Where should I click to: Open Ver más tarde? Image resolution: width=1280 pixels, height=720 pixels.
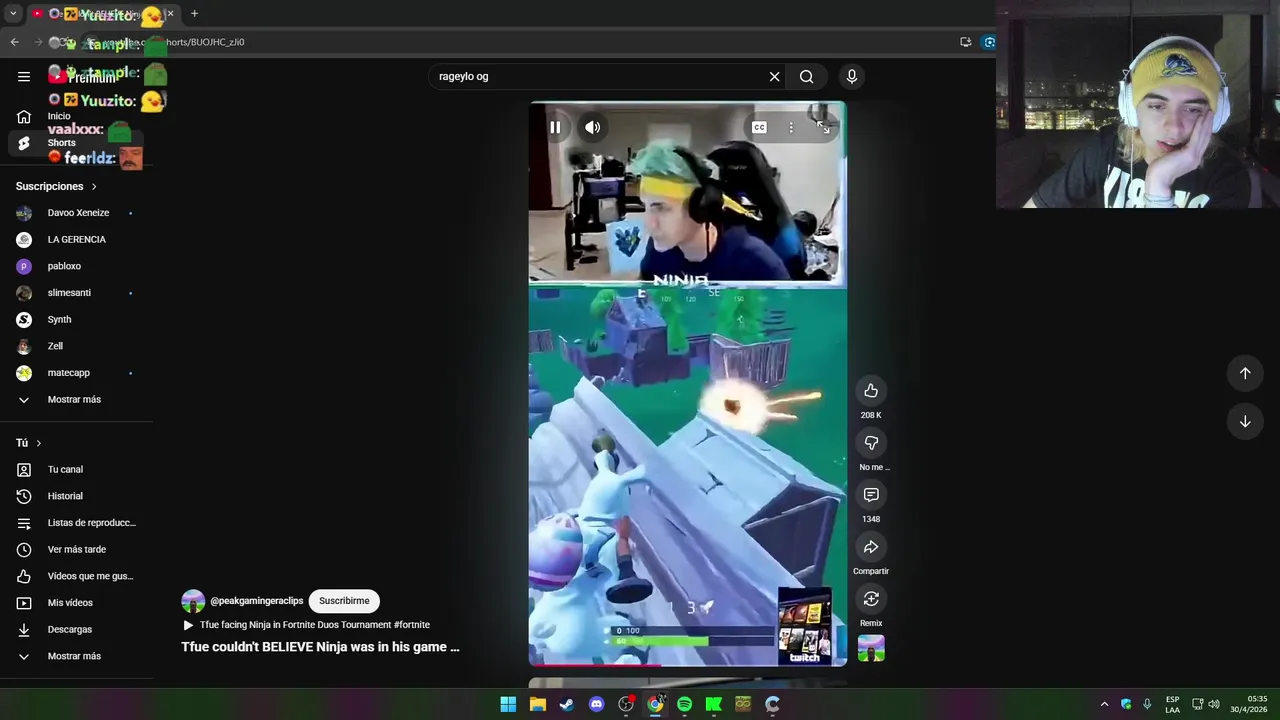click(78, 549)
